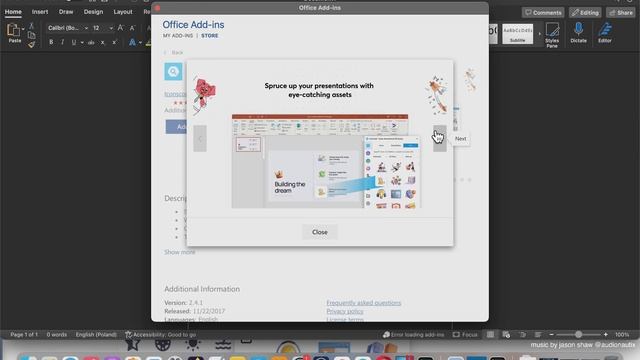Open the Editing mode menu
The height and width of the screenshot is (360, 640).
(585, 13)
